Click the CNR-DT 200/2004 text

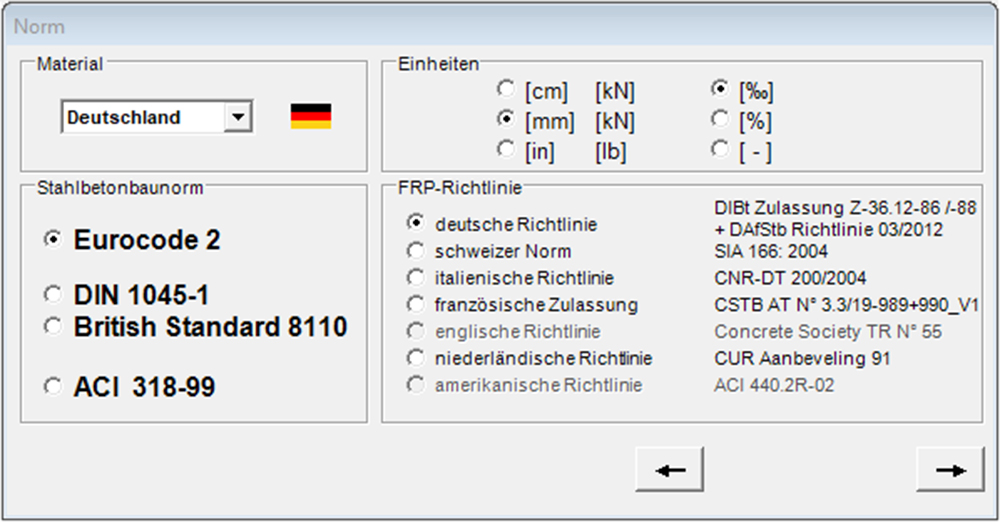[790, 278]
